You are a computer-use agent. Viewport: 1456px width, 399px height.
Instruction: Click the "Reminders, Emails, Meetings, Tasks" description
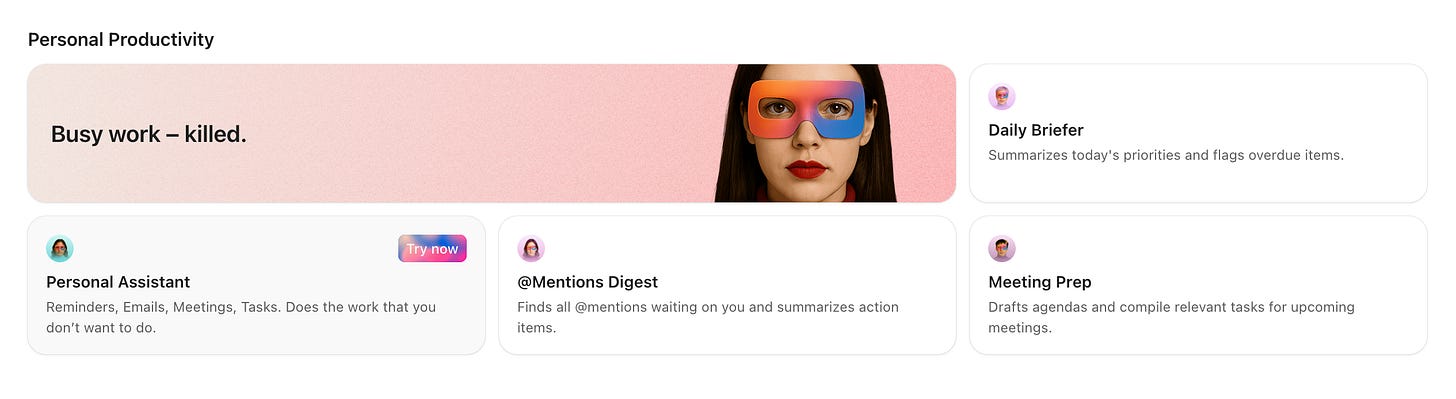(x=241, y=317)
